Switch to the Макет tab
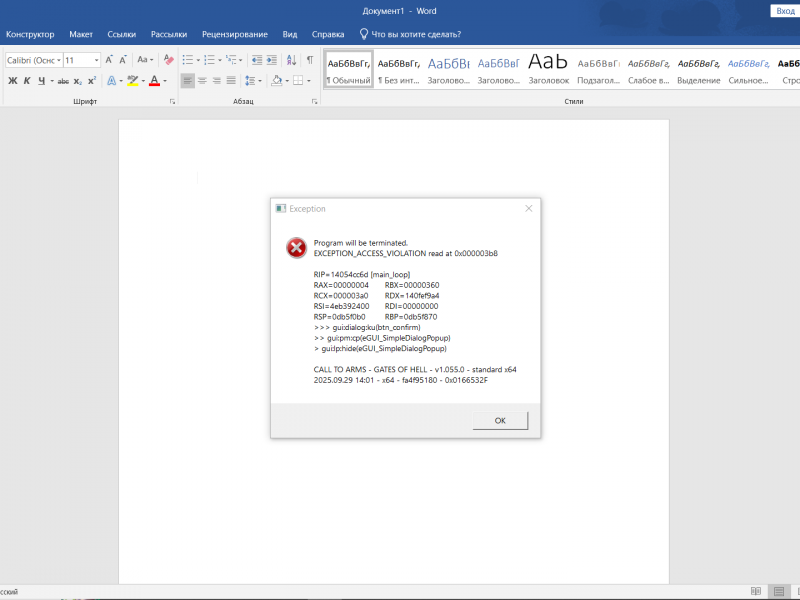This screenshot has height=600, width=800. coord(81,34)
